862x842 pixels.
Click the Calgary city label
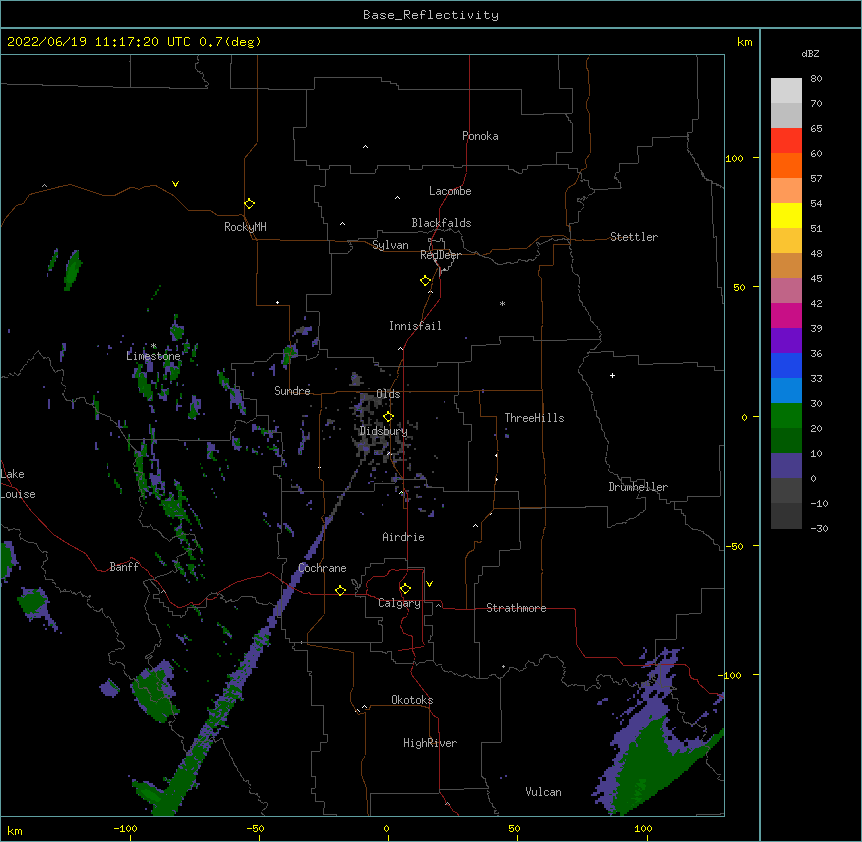399,603
